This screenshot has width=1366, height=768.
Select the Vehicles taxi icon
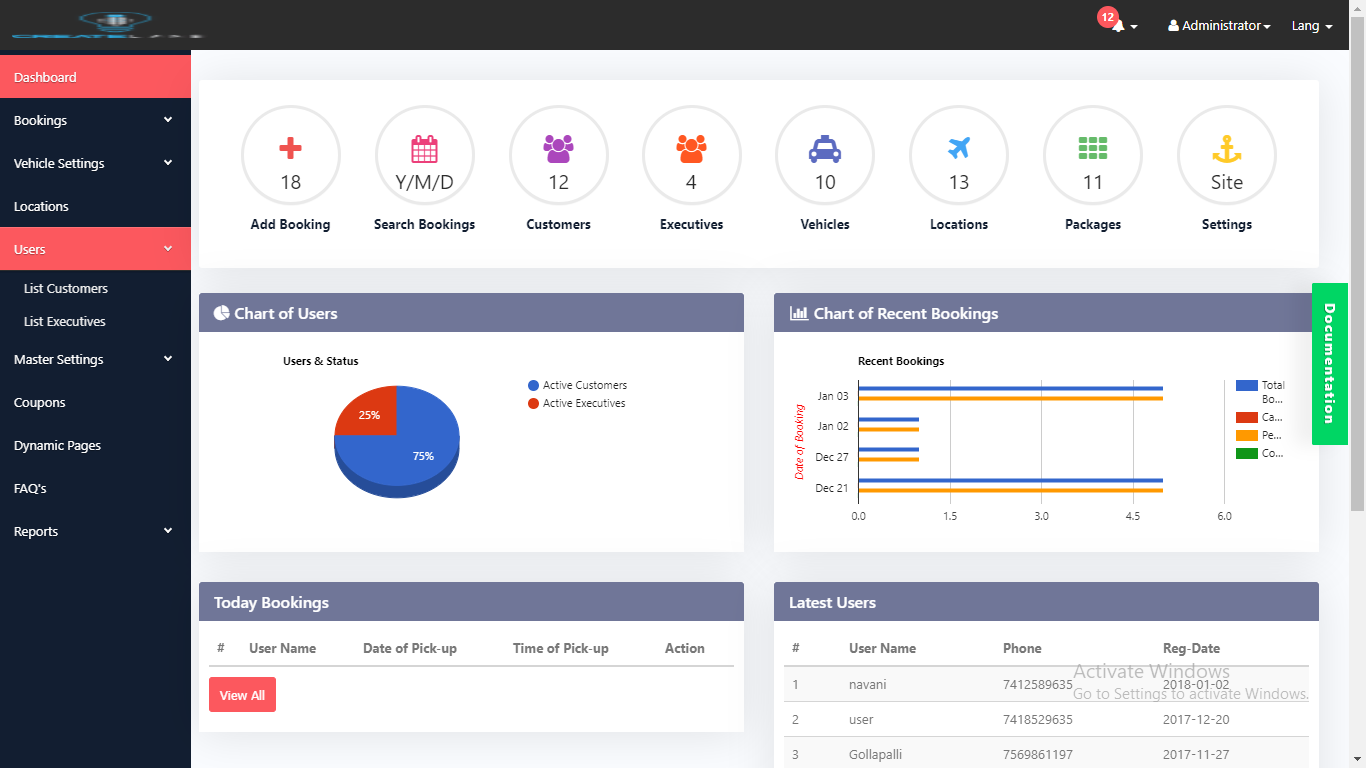click(825, 150)
